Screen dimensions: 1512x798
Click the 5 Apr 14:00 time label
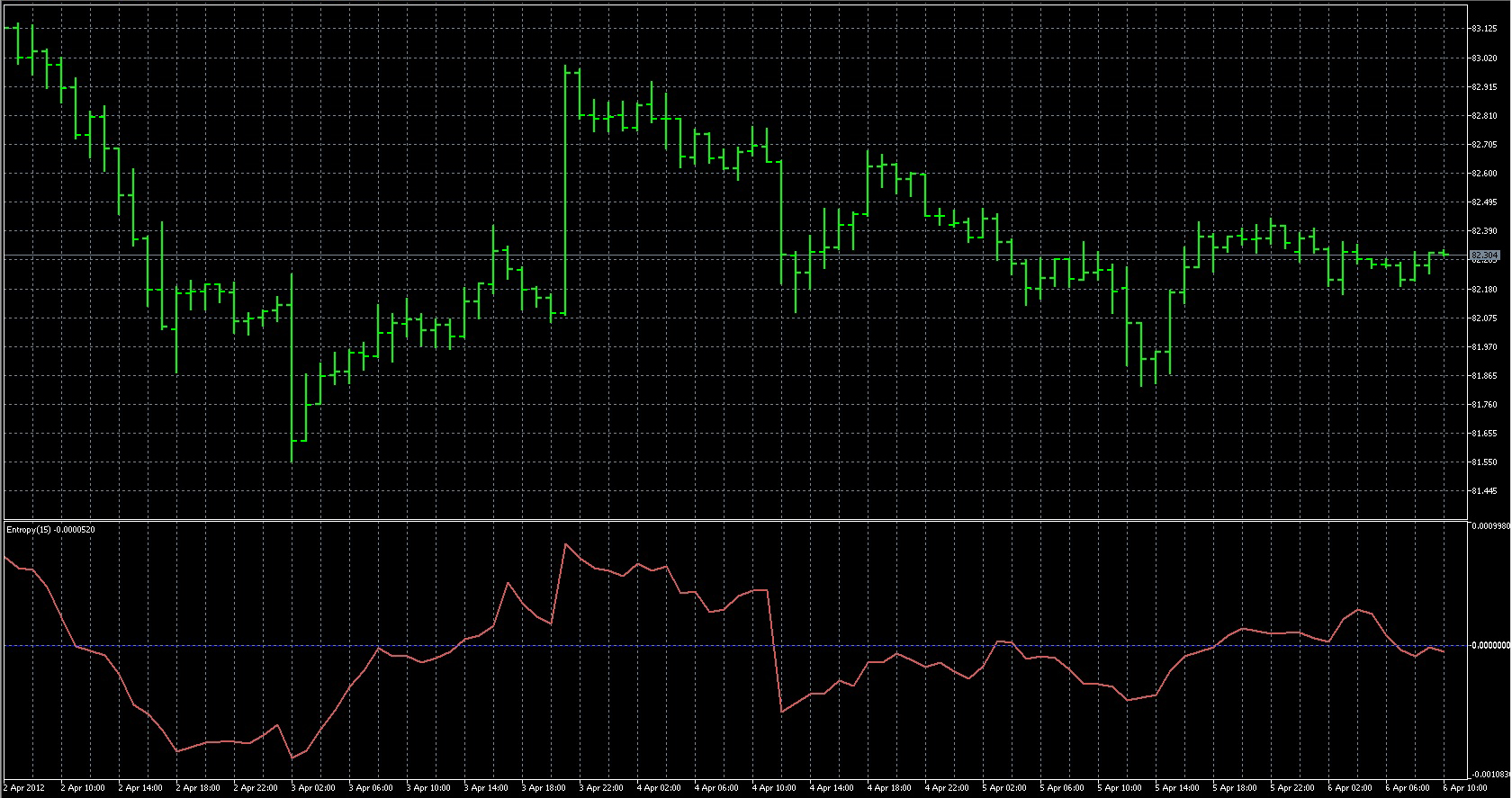pyautogui.click(x=1177, y=788)
